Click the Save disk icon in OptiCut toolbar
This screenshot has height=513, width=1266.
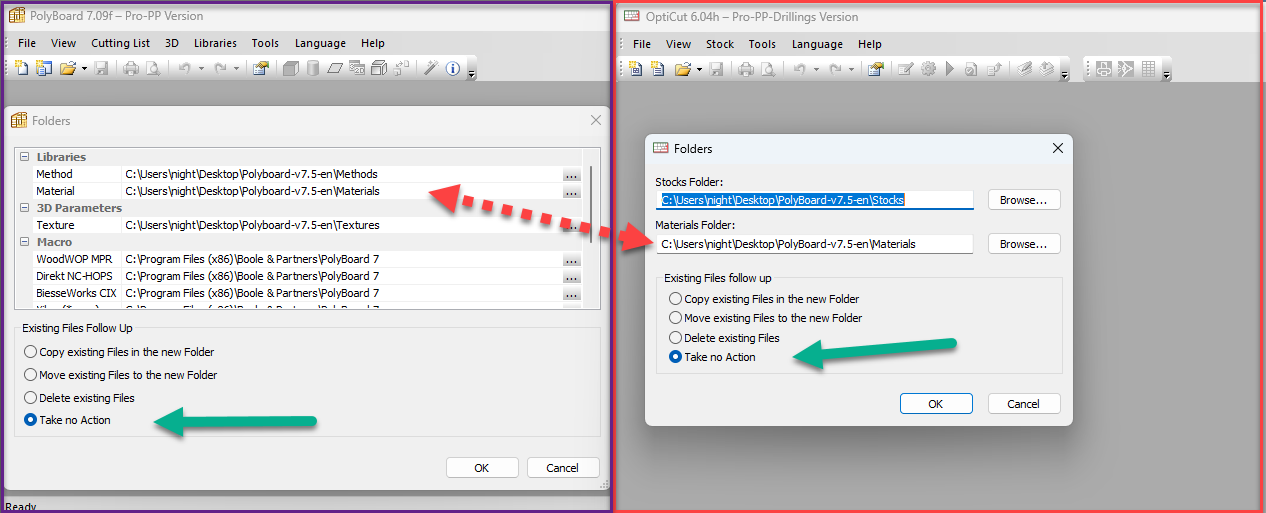pyautogui.click(x=716, y=68)
